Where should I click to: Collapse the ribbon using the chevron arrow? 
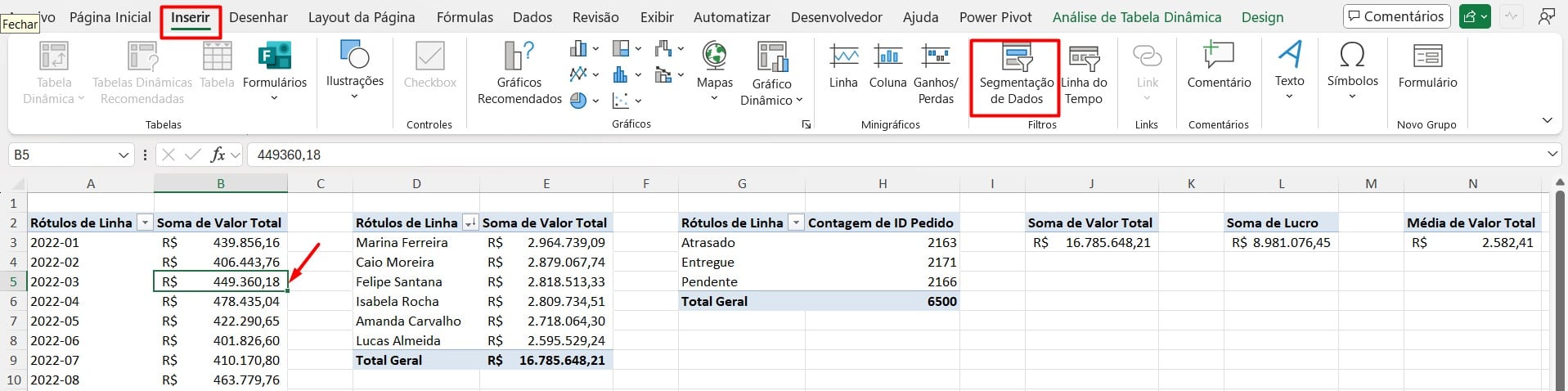1547,120
